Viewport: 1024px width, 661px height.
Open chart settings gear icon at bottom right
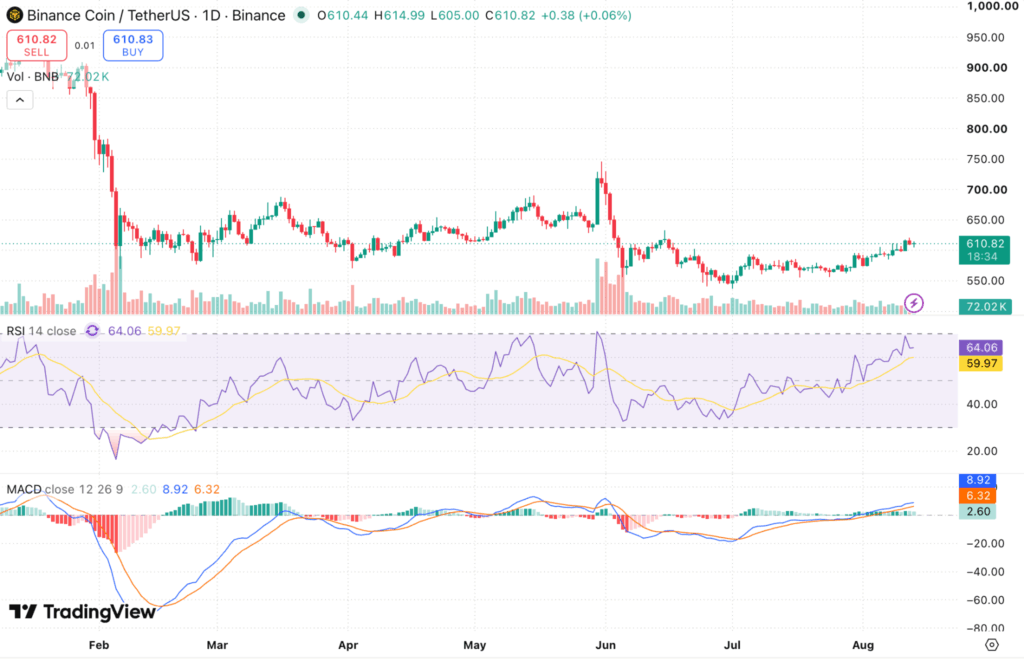(x=991, y=645)
